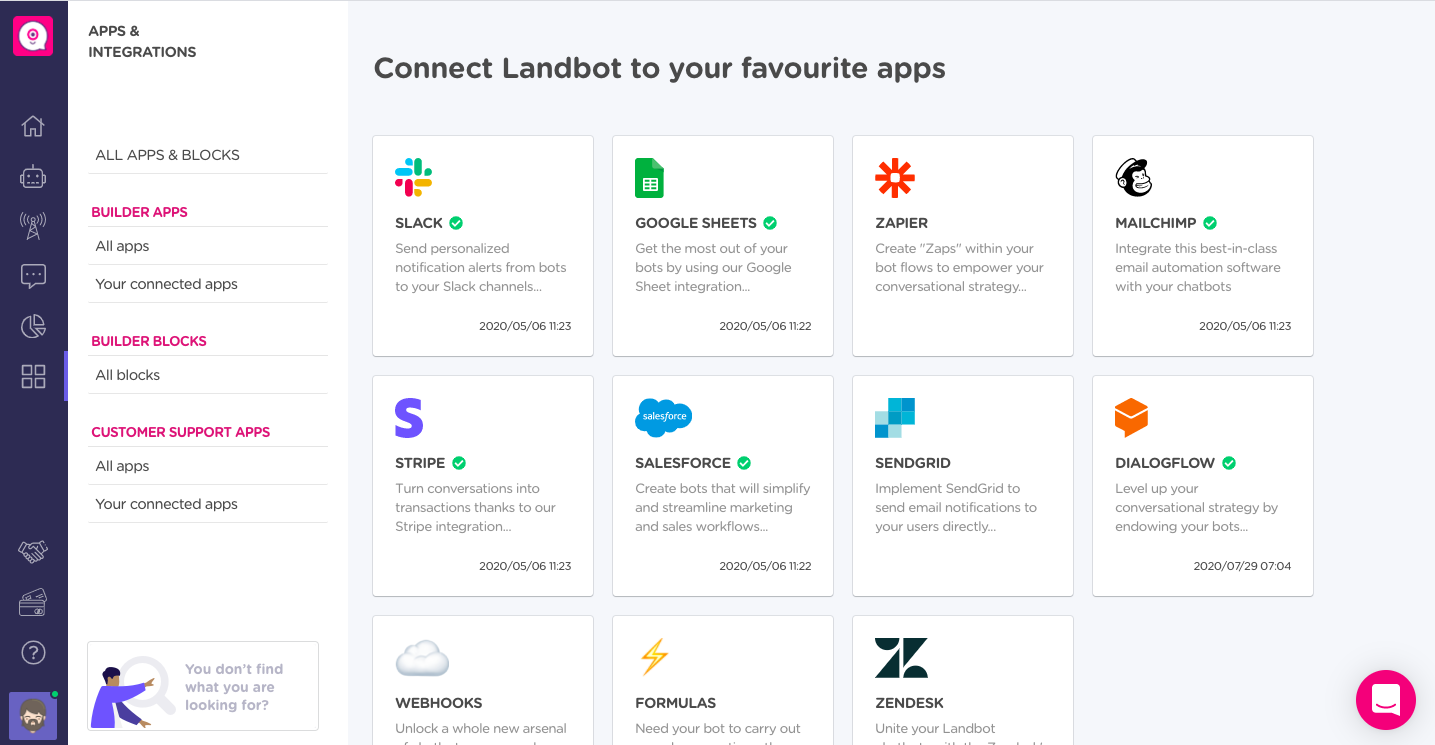This screenshot has height=745, width=1435.
Task: Open the Slack integration card
Action: point(482,246)
